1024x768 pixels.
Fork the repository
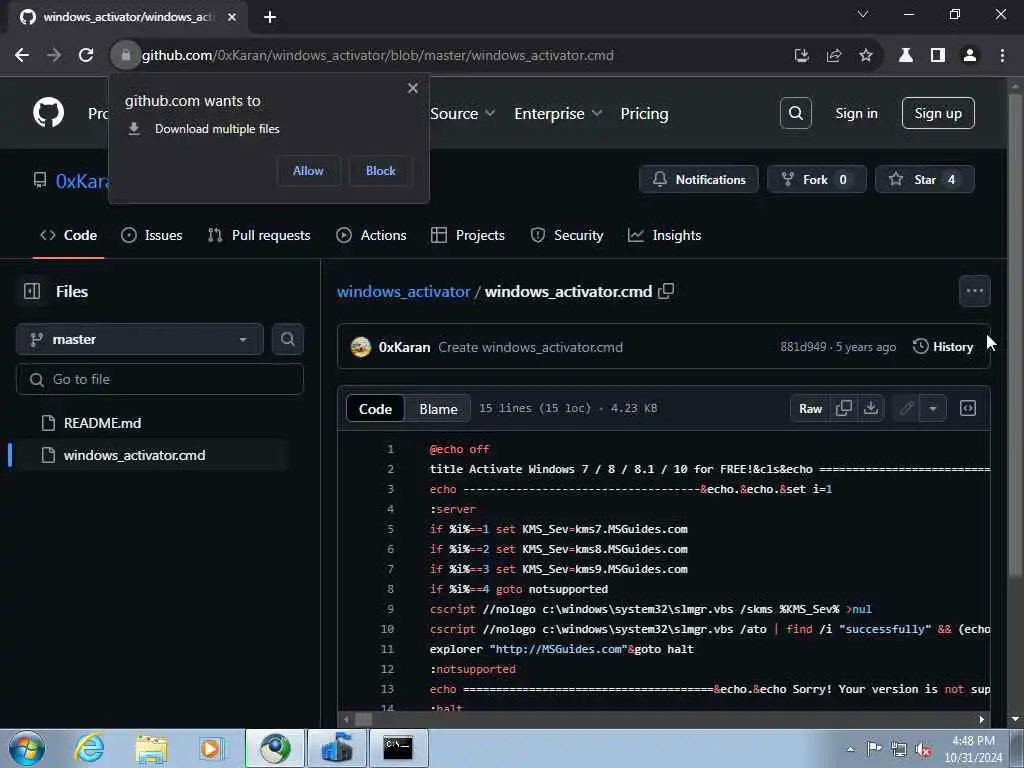pyautogui.click(x=816, y=180)
